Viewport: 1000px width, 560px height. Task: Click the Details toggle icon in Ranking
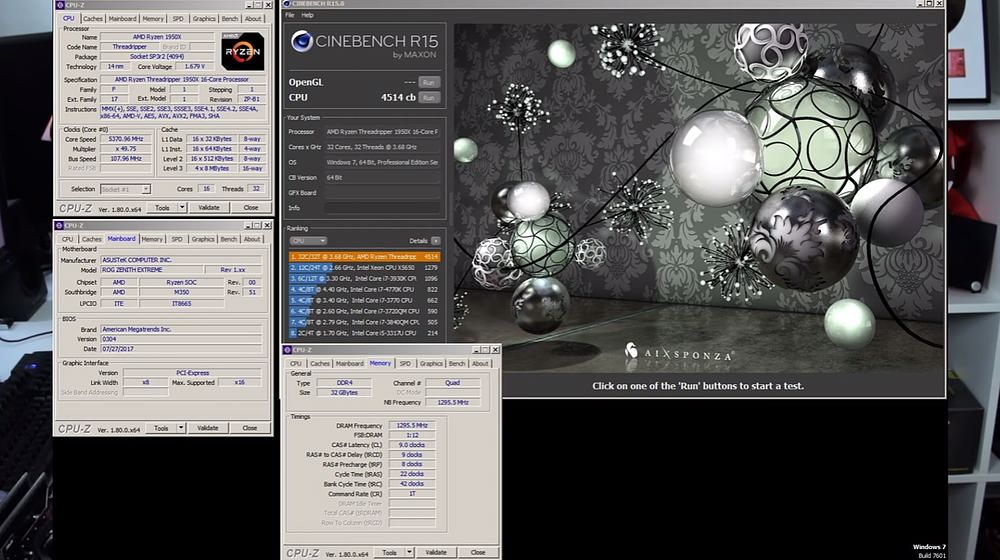coord(435,241)
